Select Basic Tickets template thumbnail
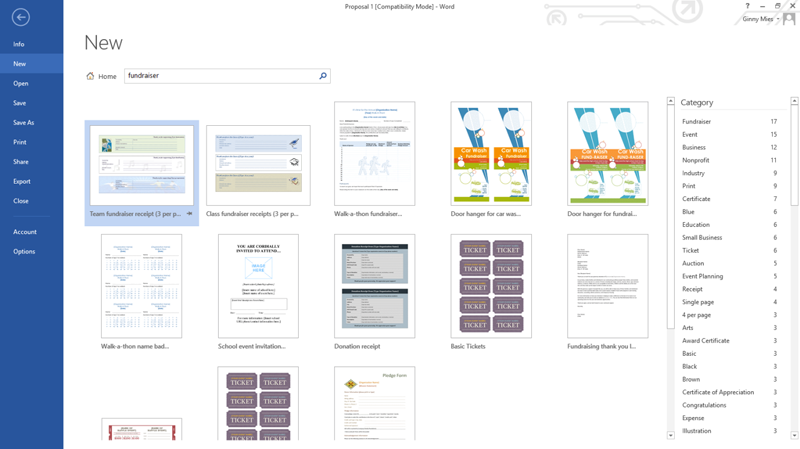Screen dimensions: 800x449 click(491, 286)
